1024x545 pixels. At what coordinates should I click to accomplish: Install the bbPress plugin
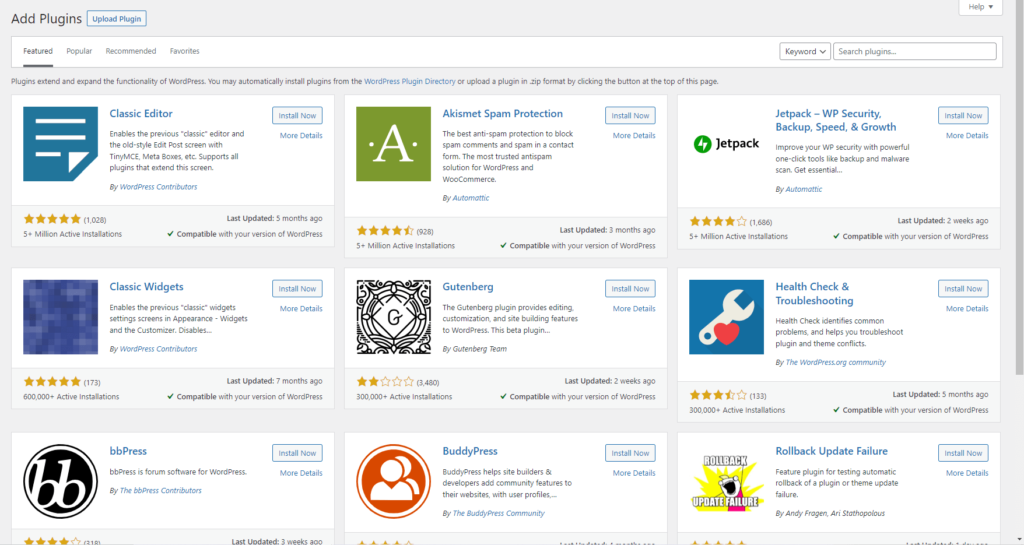(x=297, y=453)
